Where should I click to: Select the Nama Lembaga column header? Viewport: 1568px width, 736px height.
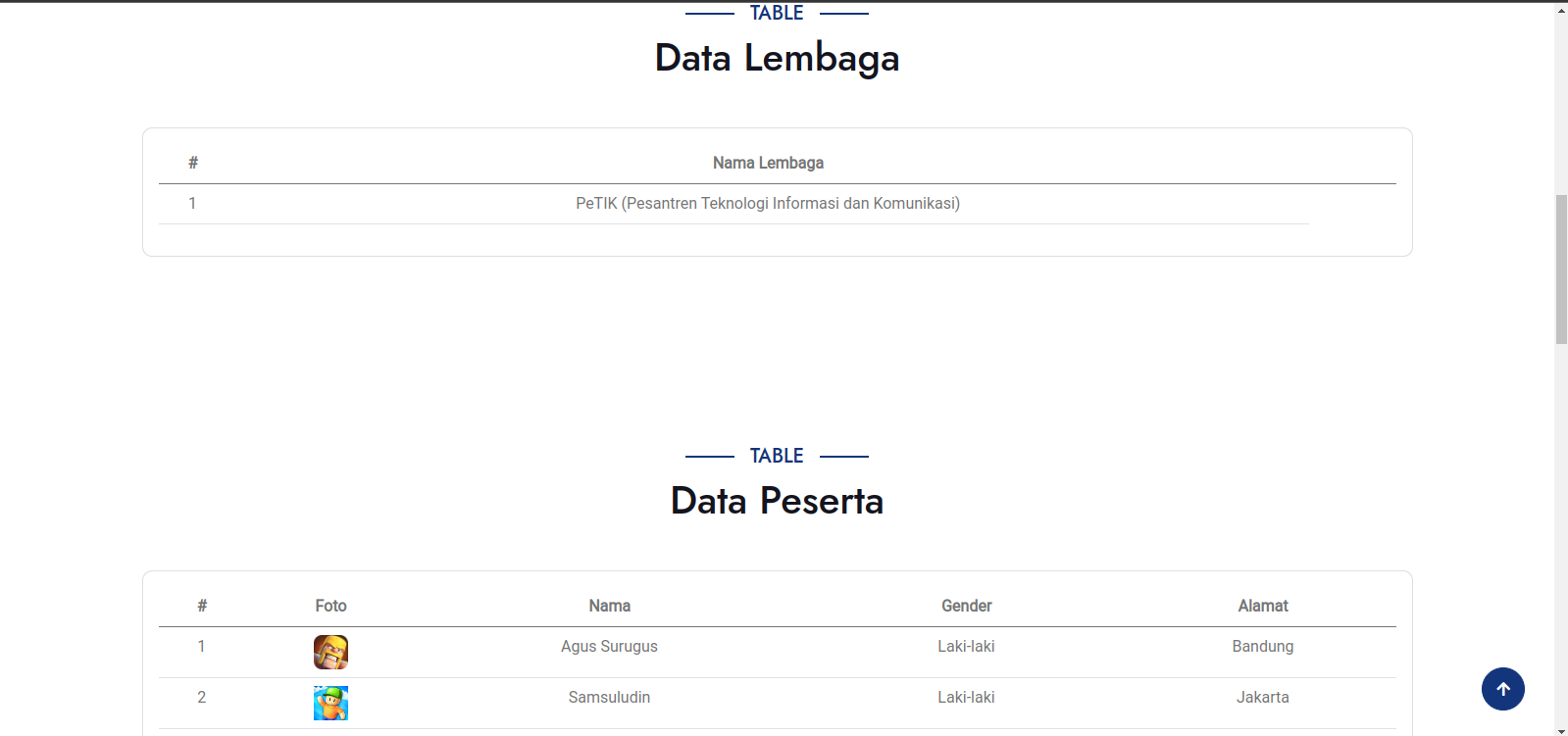[768, 163]
